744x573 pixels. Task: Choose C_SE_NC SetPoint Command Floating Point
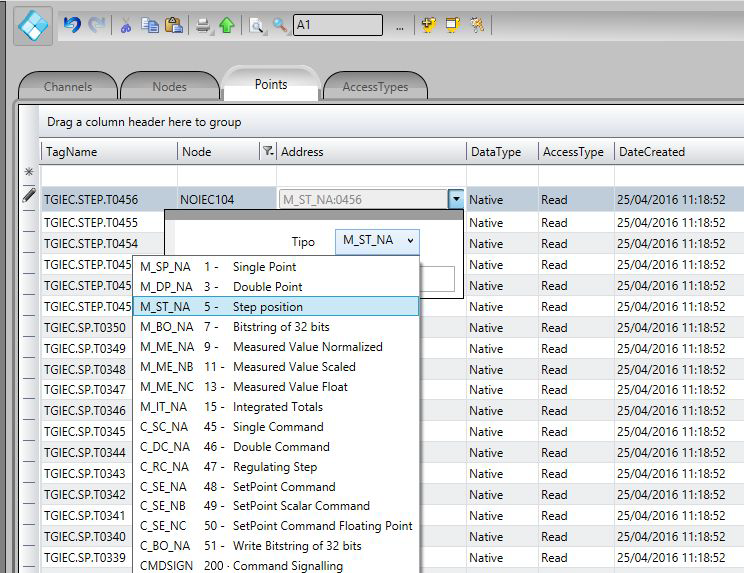[x=276, y=526]
